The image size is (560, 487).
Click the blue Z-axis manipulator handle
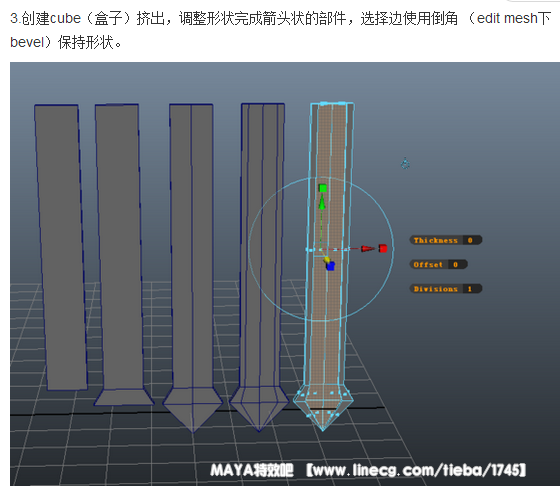point(331,266)
